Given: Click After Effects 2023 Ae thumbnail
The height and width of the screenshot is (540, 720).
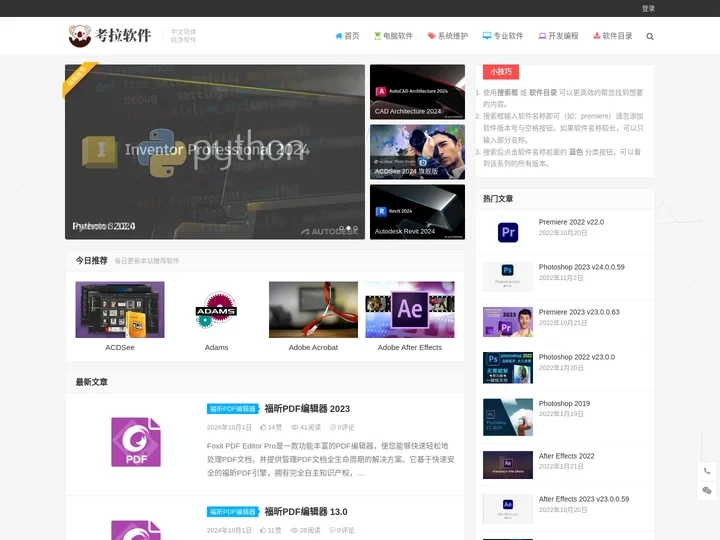Looking at the screenshot, I should [508, 509].
